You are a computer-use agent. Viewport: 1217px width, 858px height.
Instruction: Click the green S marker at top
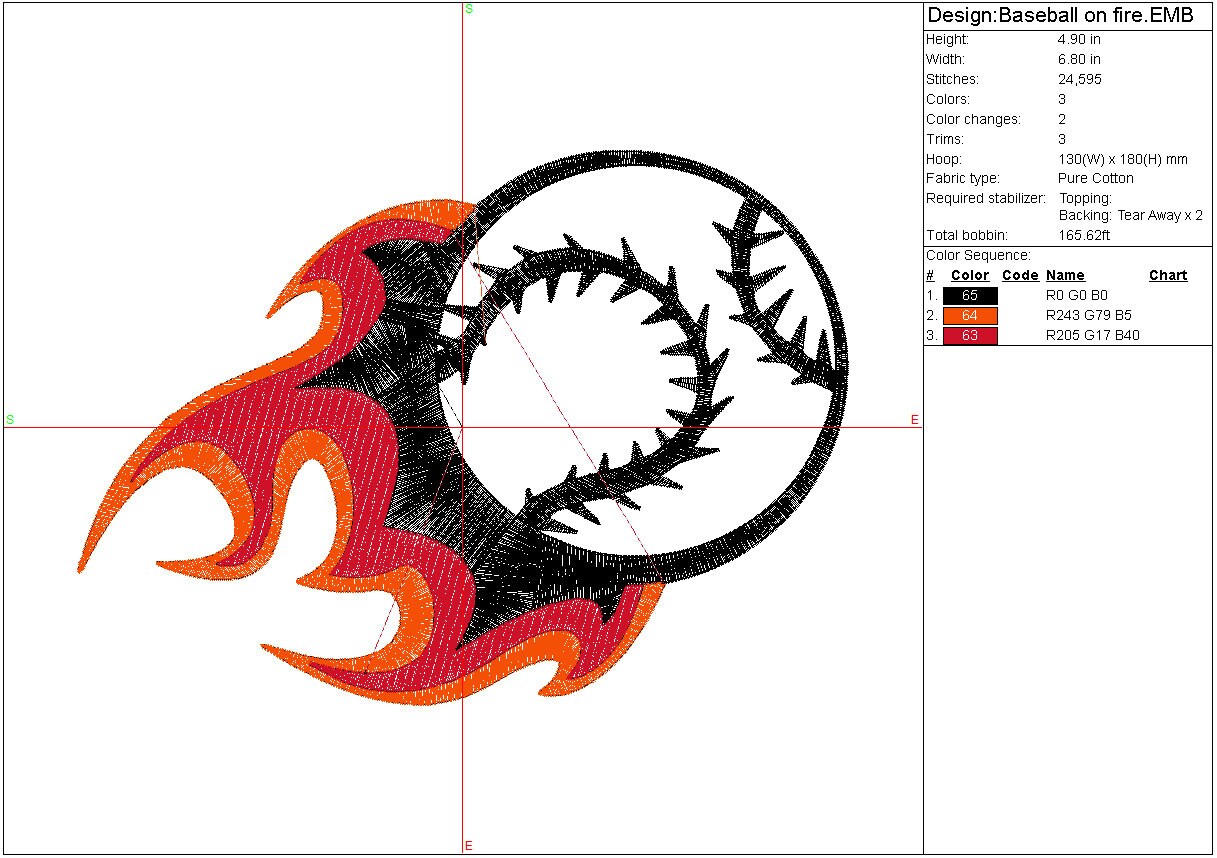pyautogui.click(x=469, y=9)
